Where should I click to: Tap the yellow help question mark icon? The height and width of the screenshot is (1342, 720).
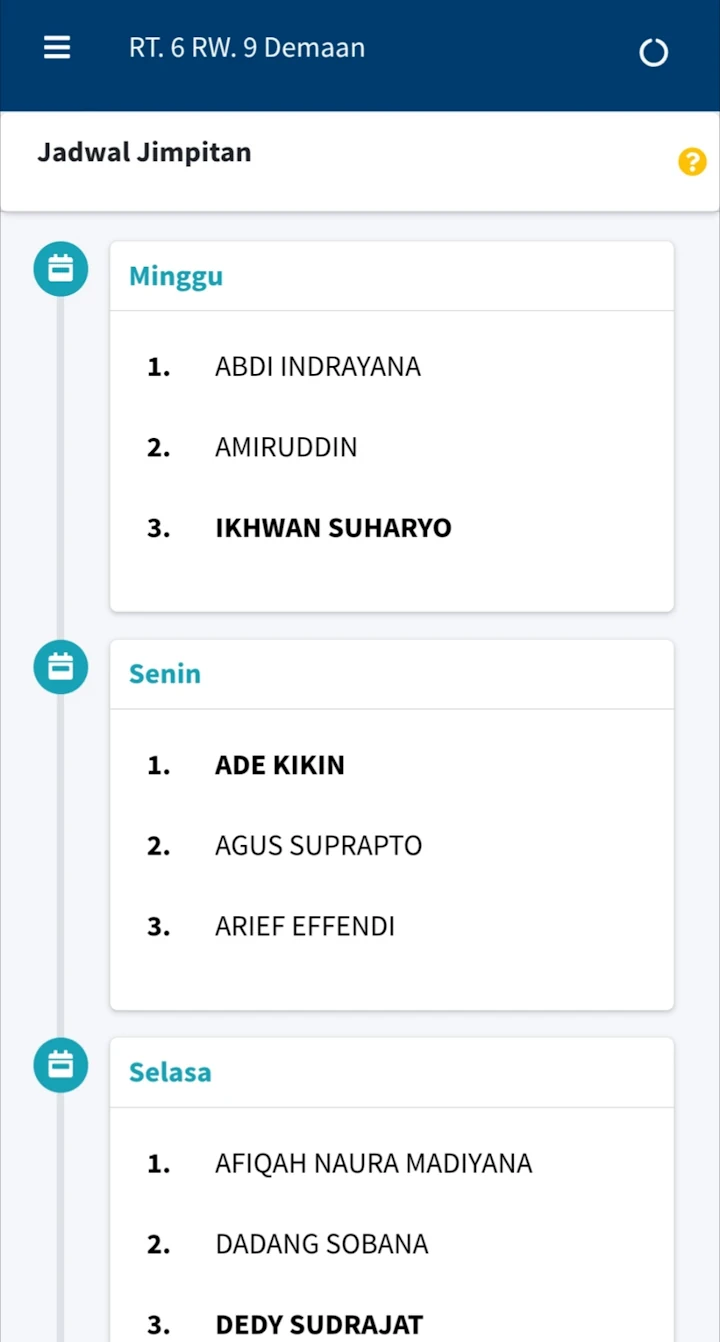692,162
